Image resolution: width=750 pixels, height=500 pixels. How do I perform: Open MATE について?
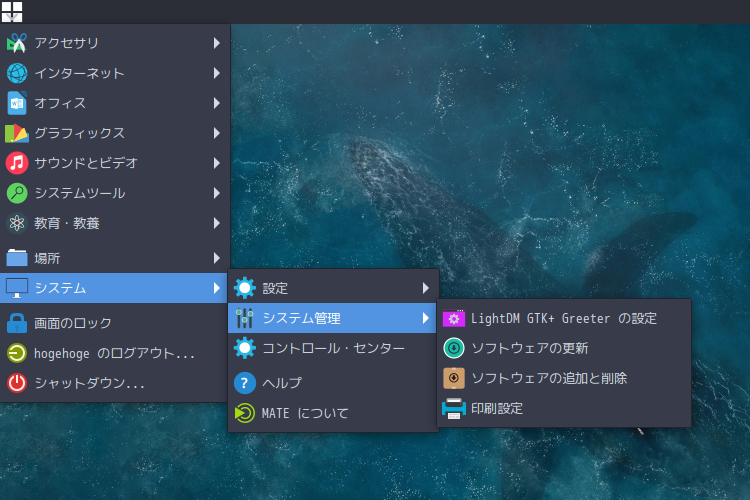pos(332,413)
